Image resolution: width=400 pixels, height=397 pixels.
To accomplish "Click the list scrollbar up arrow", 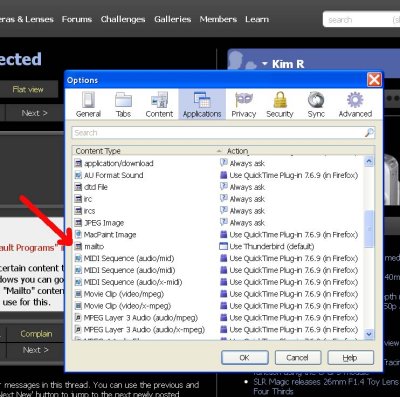I will point(369,162).
